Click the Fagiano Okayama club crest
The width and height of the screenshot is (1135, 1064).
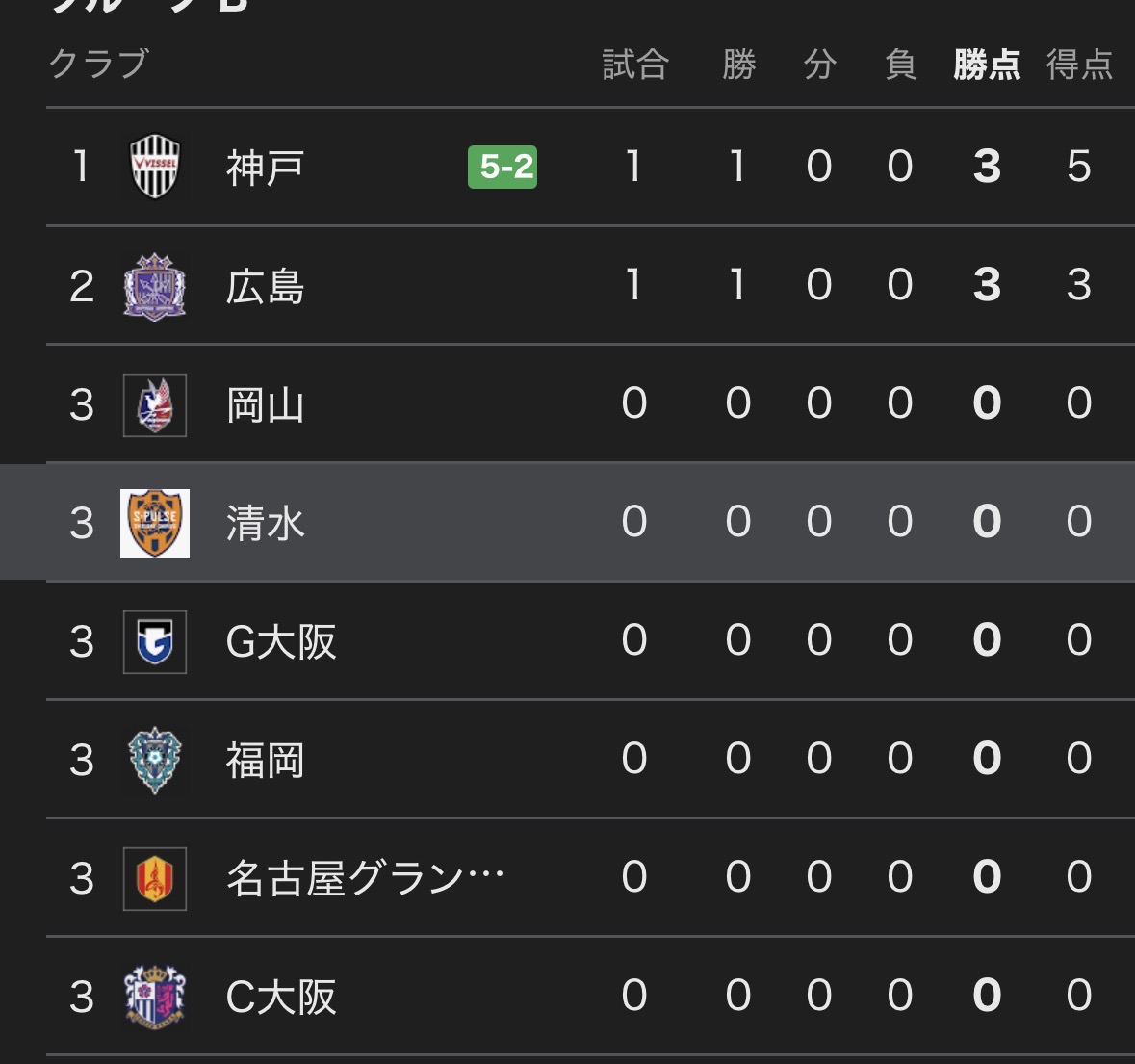pyautogui.click(x=155, y=404)
